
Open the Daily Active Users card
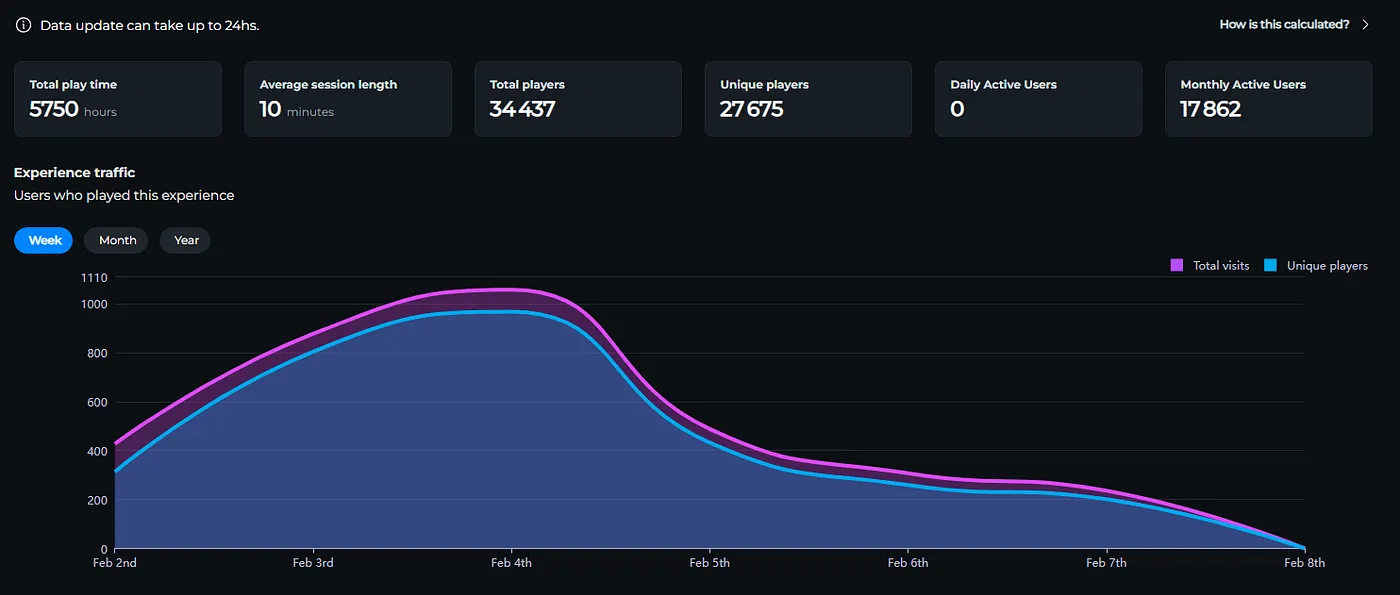[x=1038, y=99]
